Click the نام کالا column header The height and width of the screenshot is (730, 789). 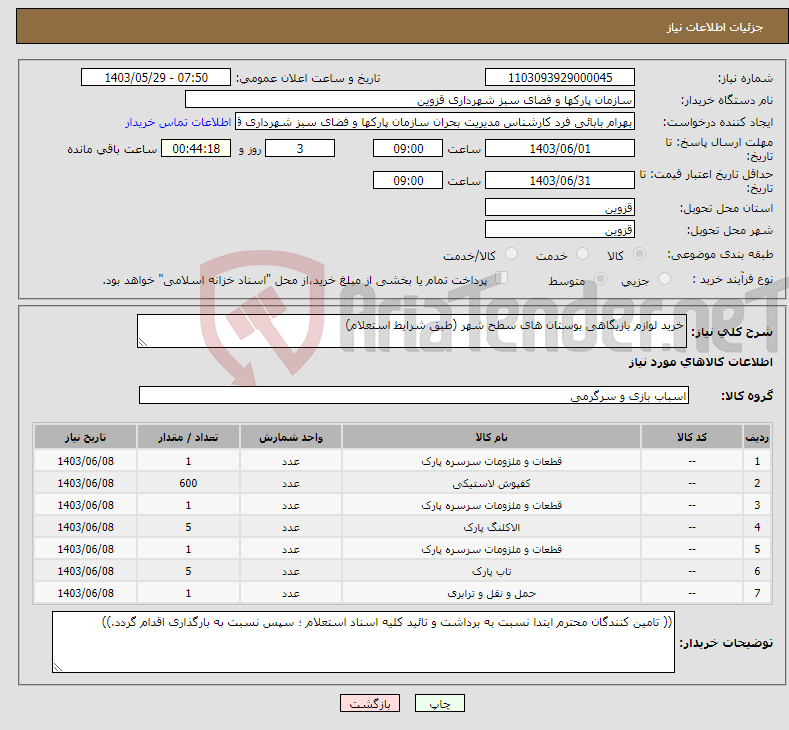pos(491,437)
